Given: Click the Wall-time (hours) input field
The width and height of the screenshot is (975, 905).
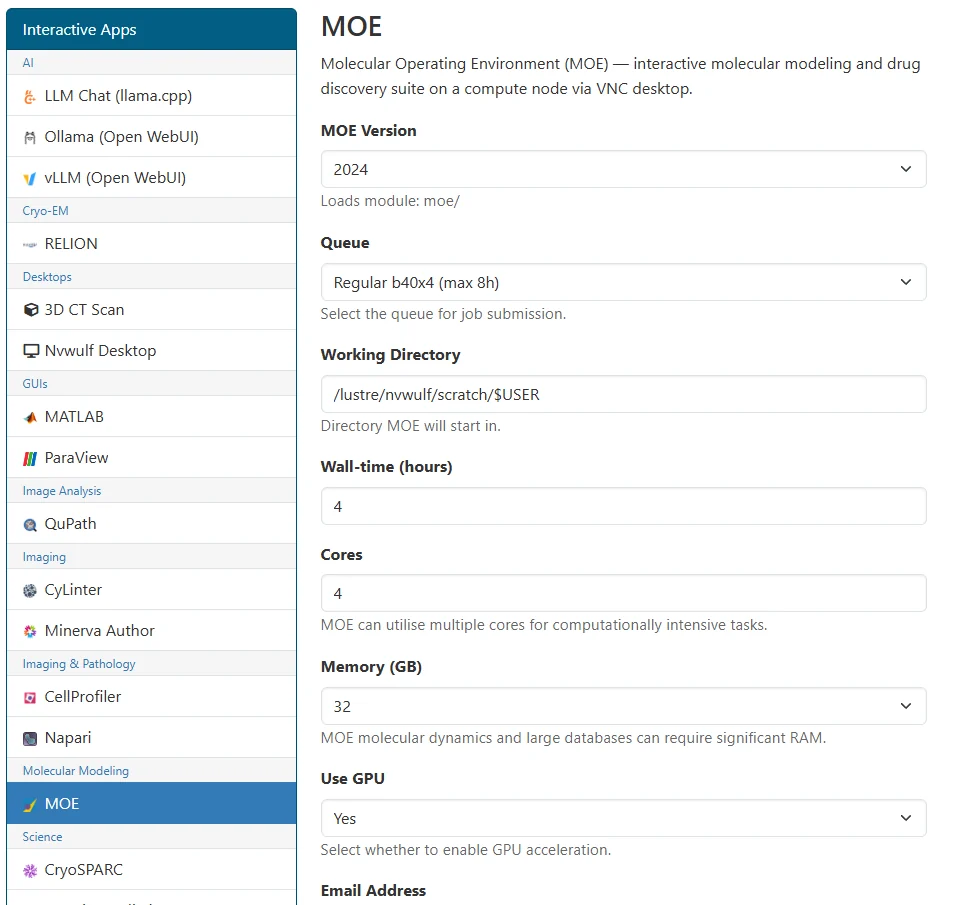Looking at the screenshot, I should (x=623, y=506).
